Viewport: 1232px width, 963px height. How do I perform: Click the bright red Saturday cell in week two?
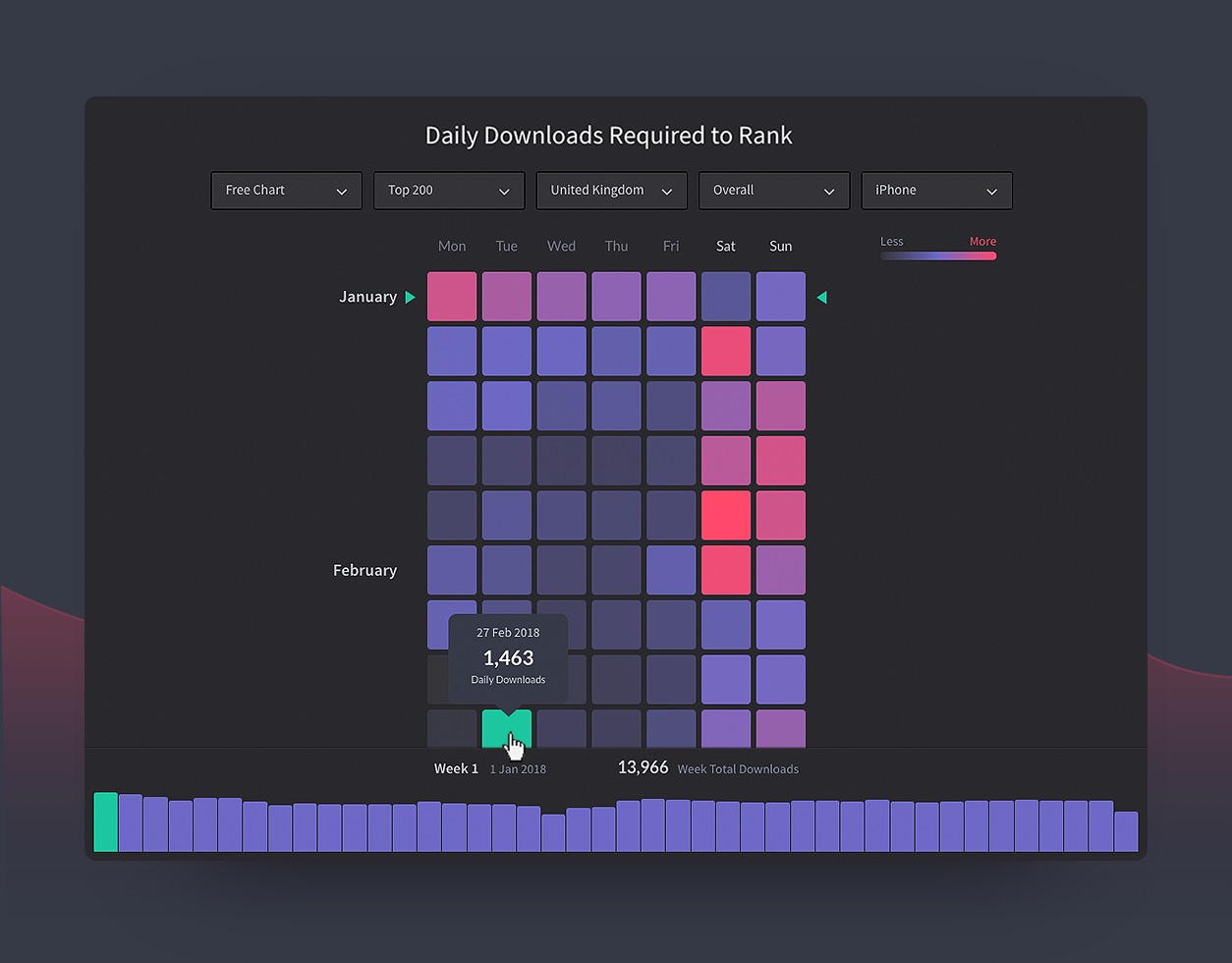(x=725, y=351)
